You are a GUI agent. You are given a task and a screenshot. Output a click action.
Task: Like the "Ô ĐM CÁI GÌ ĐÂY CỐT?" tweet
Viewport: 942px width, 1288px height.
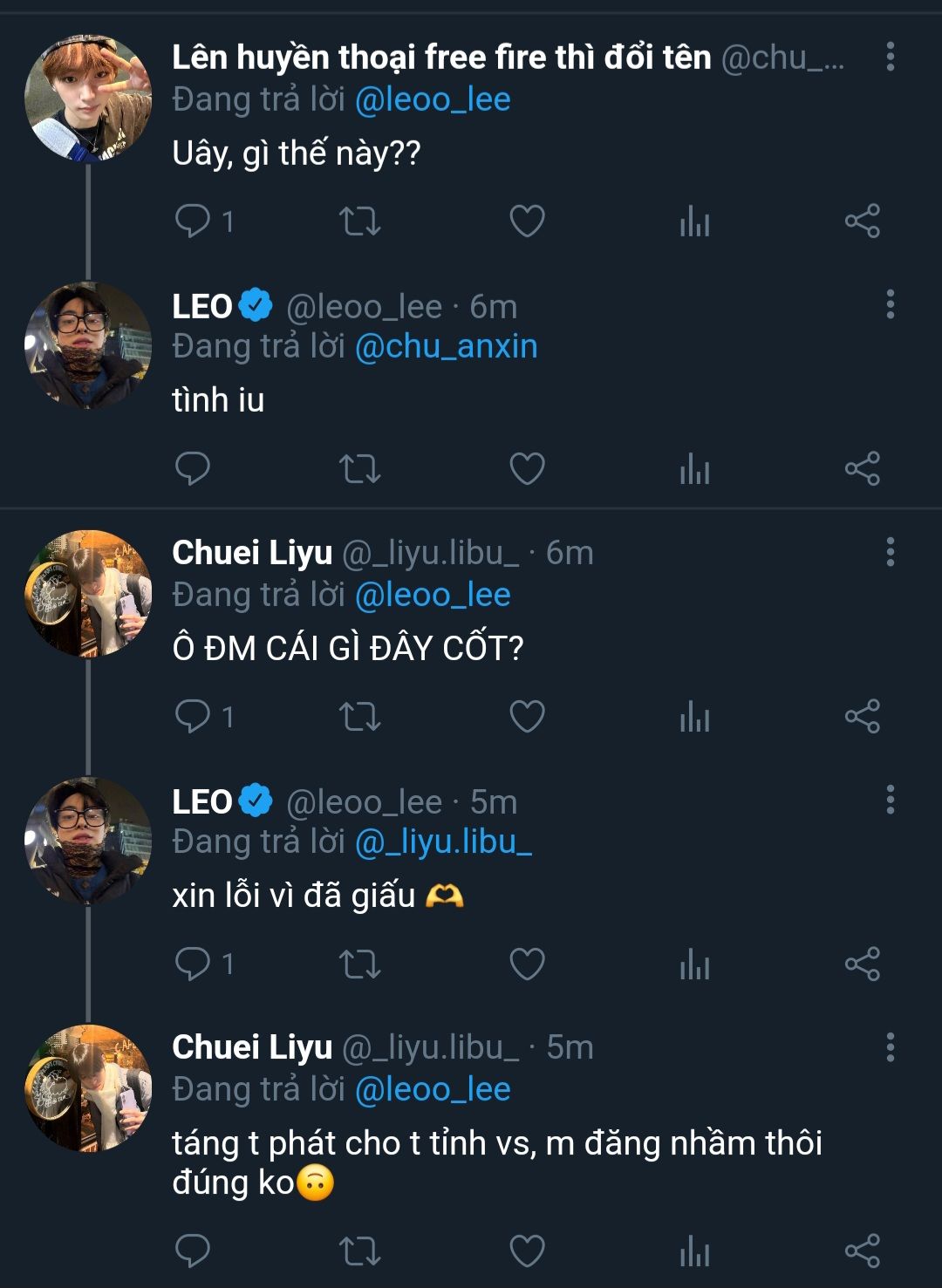point(527,716)
